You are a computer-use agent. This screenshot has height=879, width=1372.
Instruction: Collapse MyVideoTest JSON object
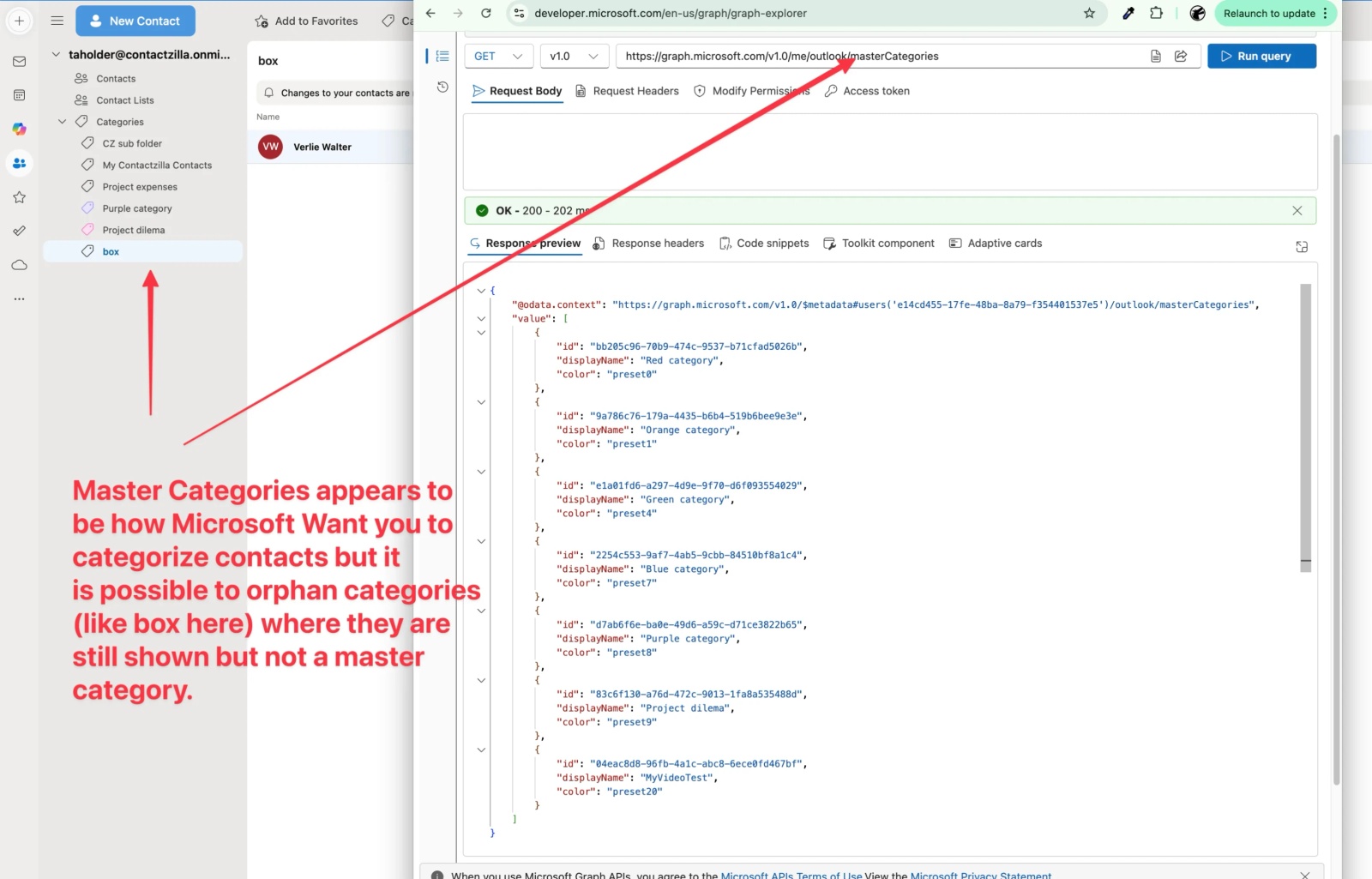pos(481,750)
